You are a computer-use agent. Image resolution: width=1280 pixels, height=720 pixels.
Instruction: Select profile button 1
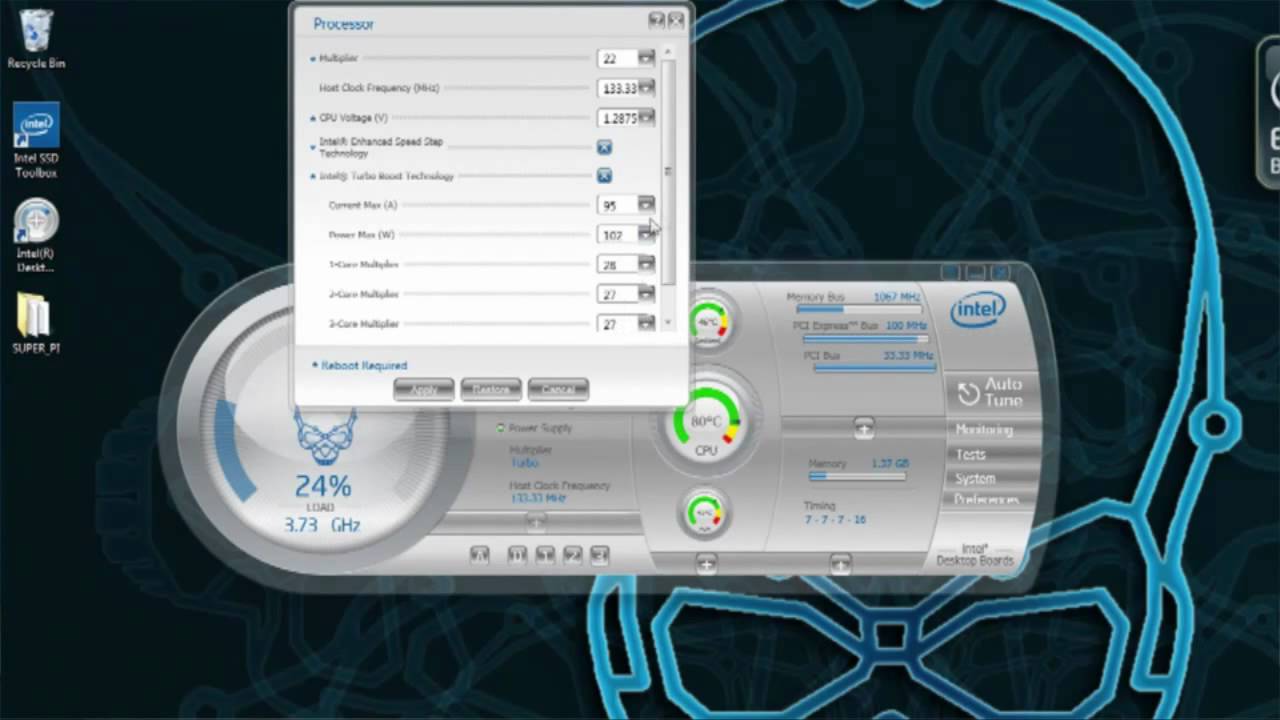[x=545, y=554]
